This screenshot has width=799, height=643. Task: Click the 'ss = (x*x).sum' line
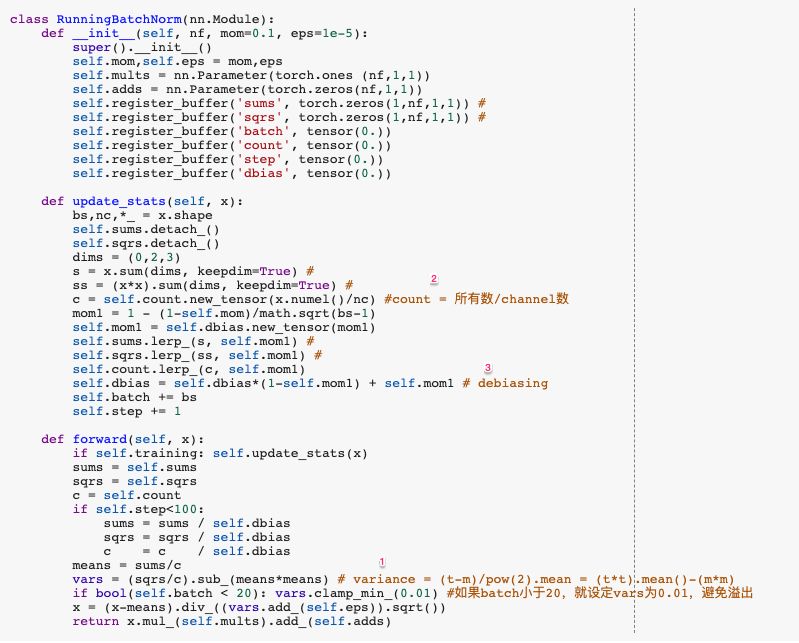212,286
